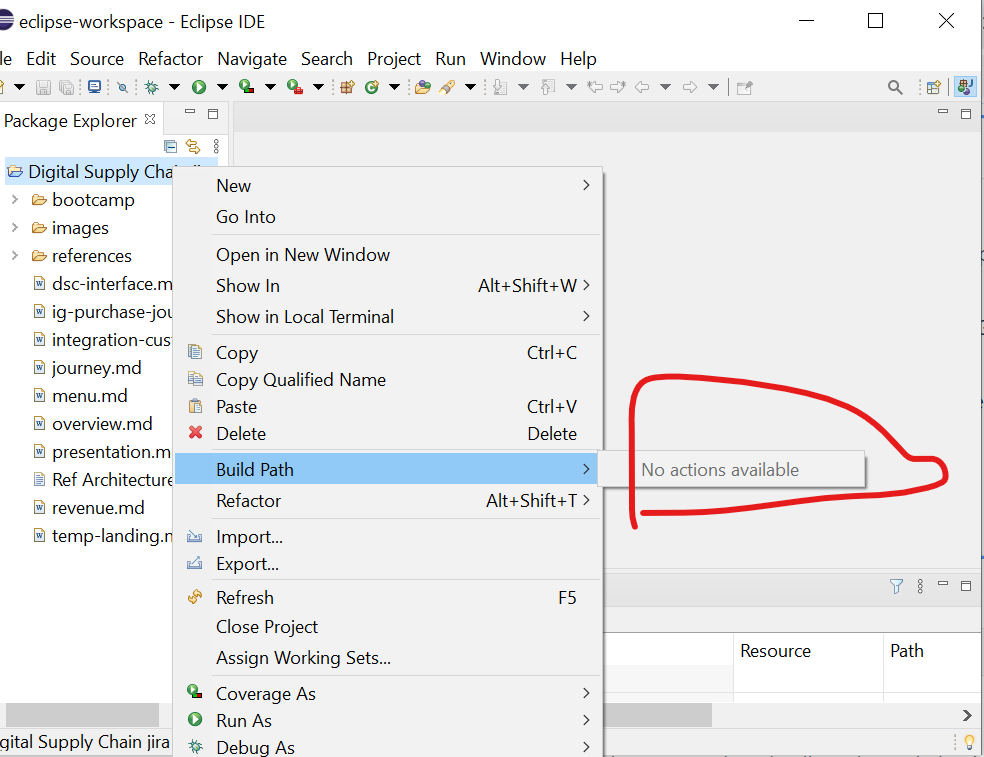Open the bottom panel view menu dots
The image size is (984, 757).
coord(920,586)
